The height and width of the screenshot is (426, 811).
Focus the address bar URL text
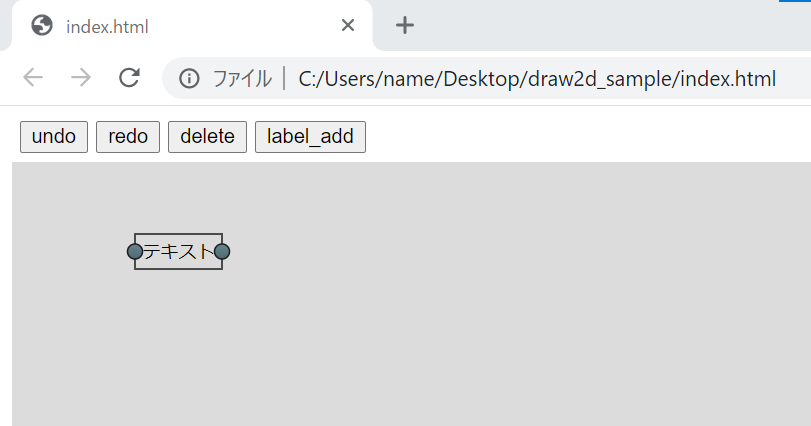coord(537,79)
